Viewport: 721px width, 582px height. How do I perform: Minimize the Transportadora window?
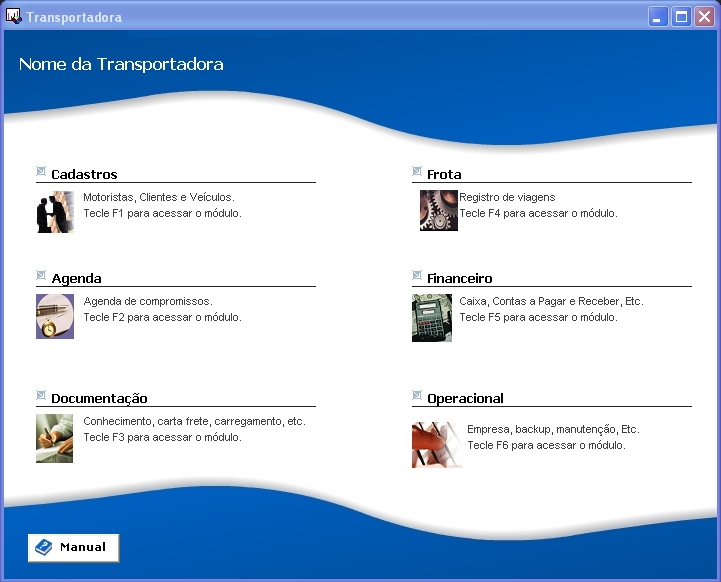[657, 17]
